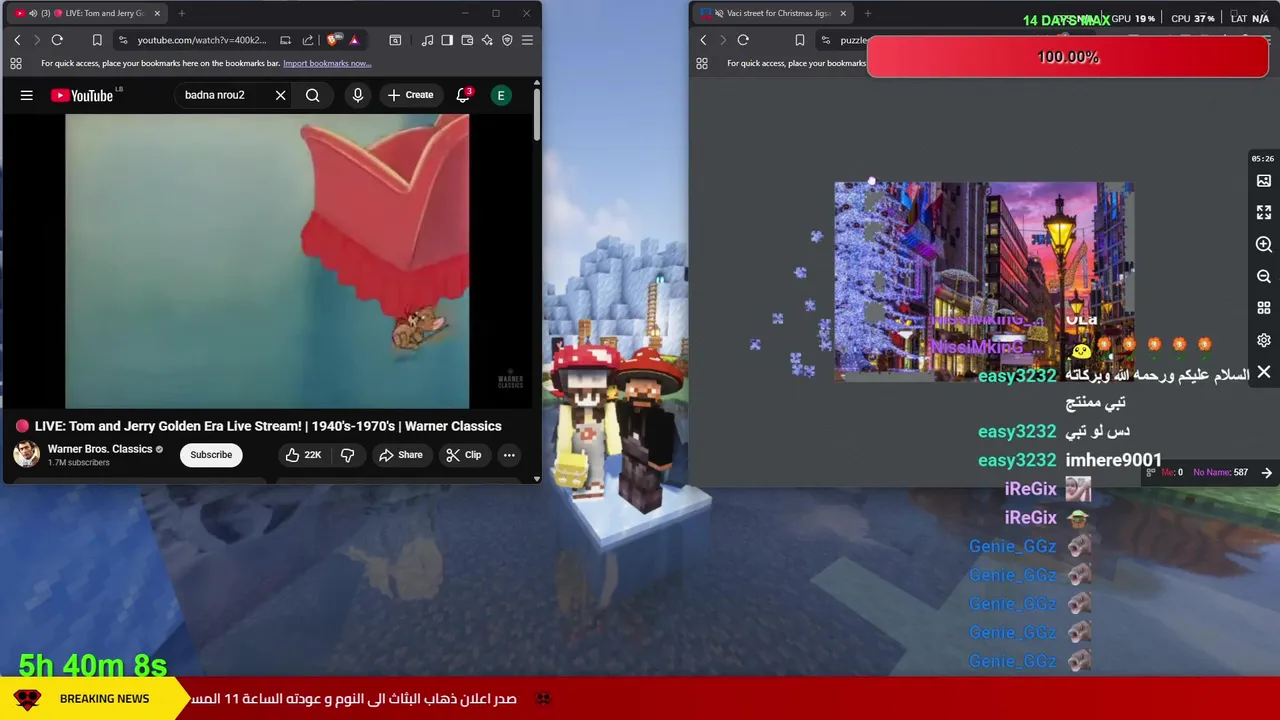Open the Leo AI sparkle icon
1280x720 pixels.
487,40
